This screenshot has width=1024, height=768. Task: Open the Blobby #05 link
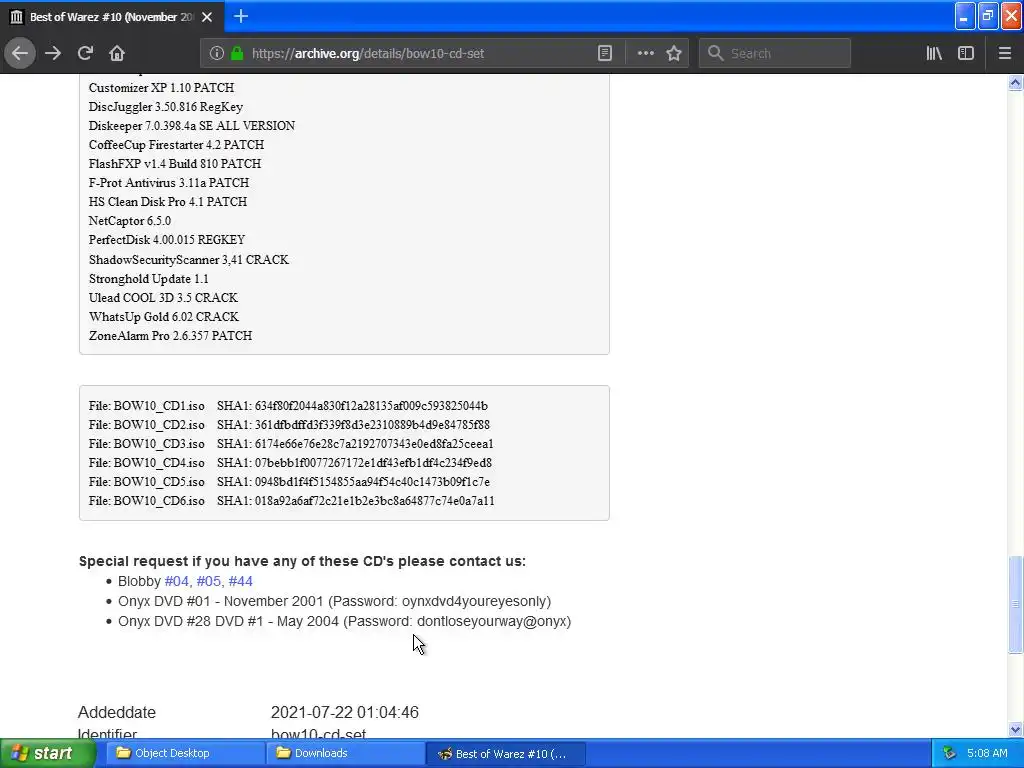(x=209, y=581)
